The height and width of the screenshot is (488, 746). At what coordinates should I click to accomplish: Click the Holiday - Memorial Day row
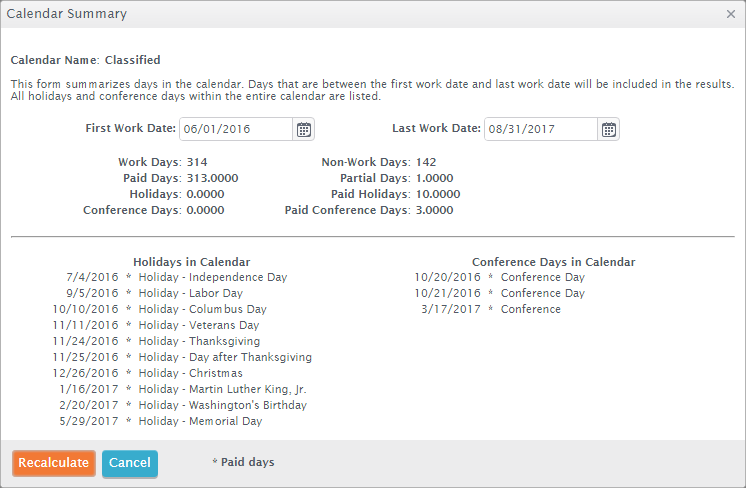pos(161,421)
